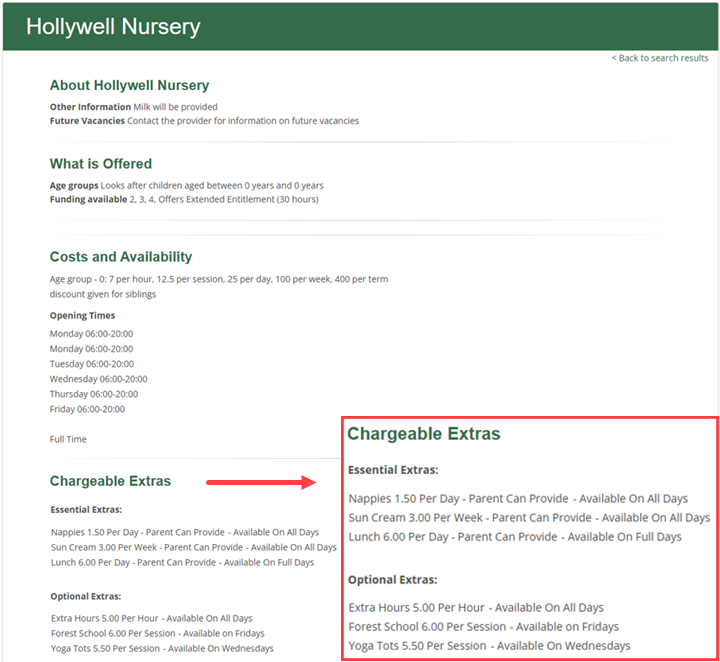Click the Funding available bold label

[x=88, y=200]
